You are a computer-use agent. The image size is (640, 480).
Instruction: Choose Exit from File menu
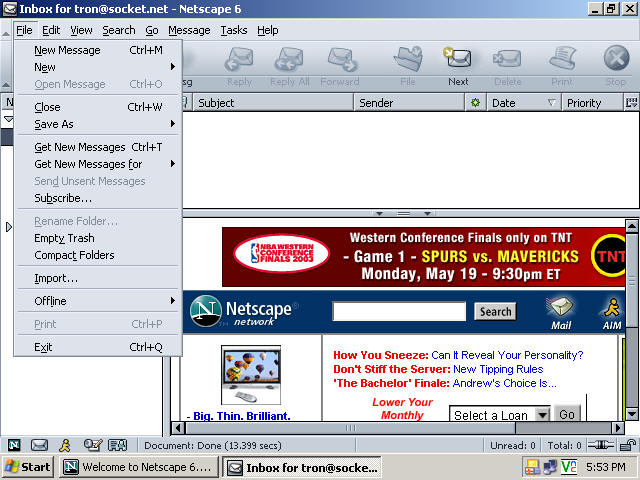[98, 347]
